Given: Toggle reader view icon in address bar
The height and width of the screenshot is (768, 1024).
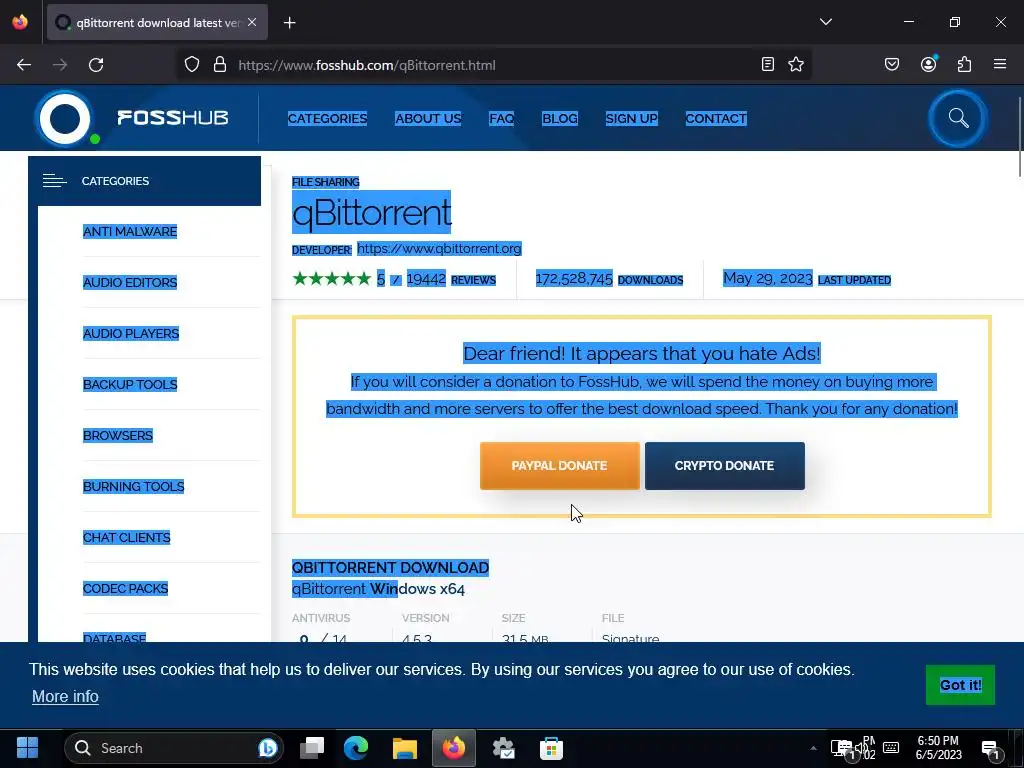Looking at the screenshot, I should coord(768,64).
